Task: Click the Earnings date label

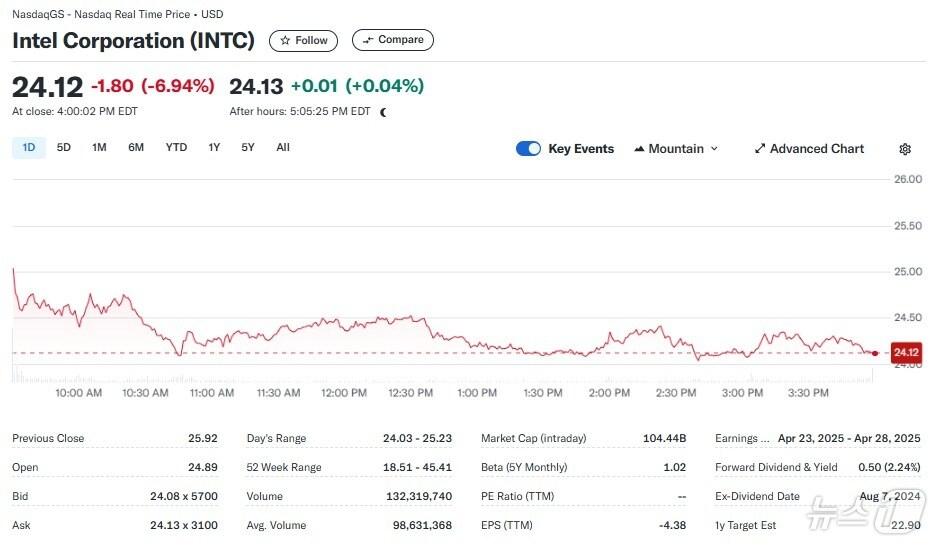Action: tap(742, 438)
